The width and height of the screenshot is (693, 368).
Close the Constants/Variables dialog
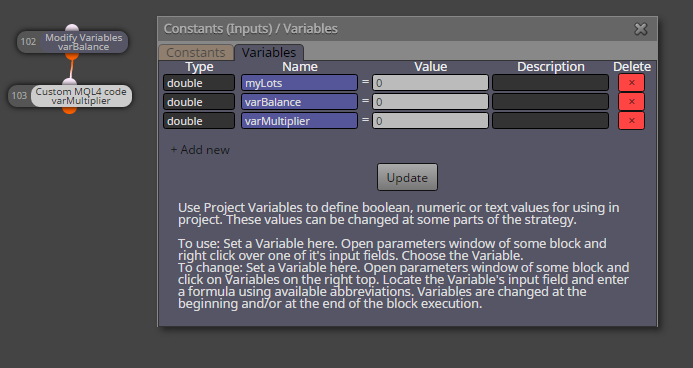coord(640,29)
